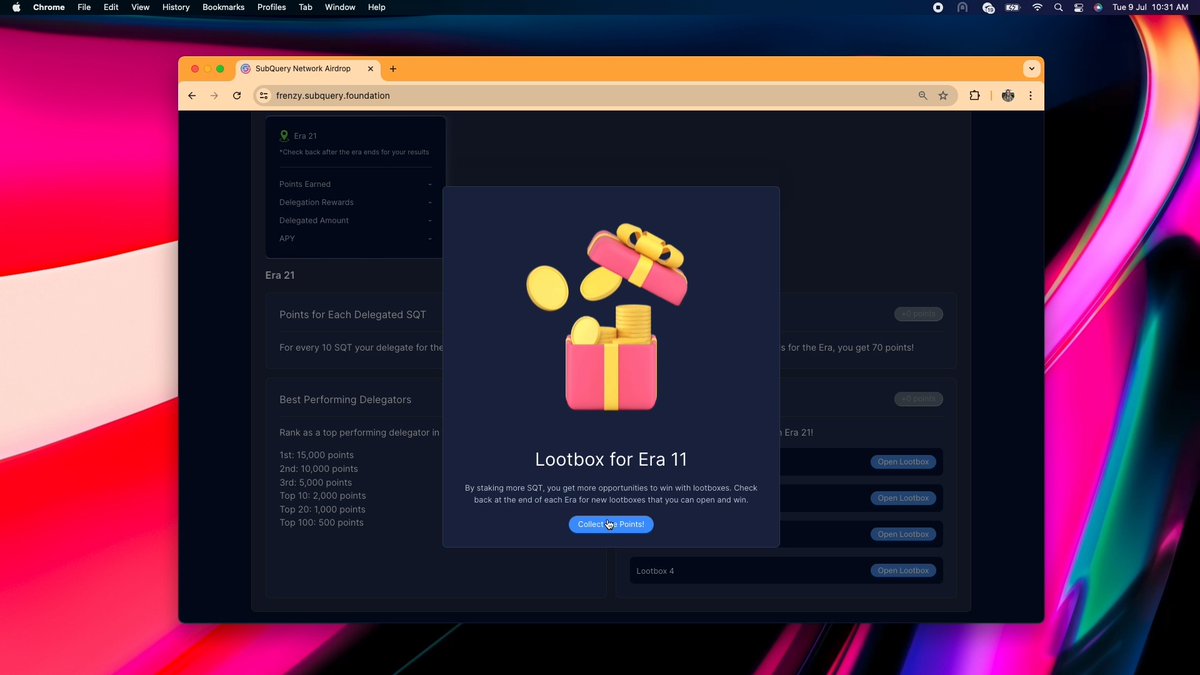Viewport: 1200px width, 675px height.
Task: Go back to the previous page
Action: tap(192, 96)
